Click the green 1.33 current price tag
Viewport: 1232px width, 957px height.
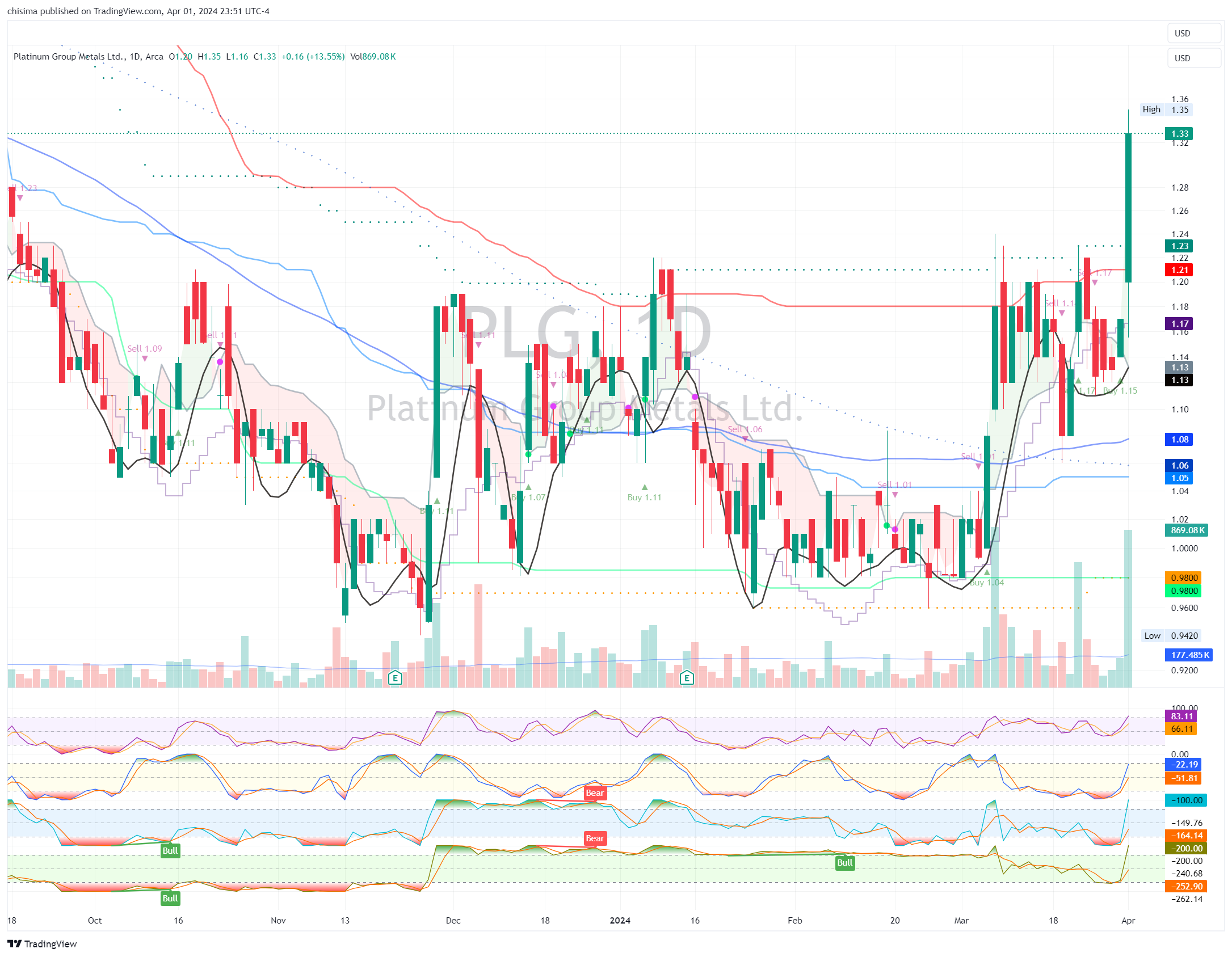1179,134
